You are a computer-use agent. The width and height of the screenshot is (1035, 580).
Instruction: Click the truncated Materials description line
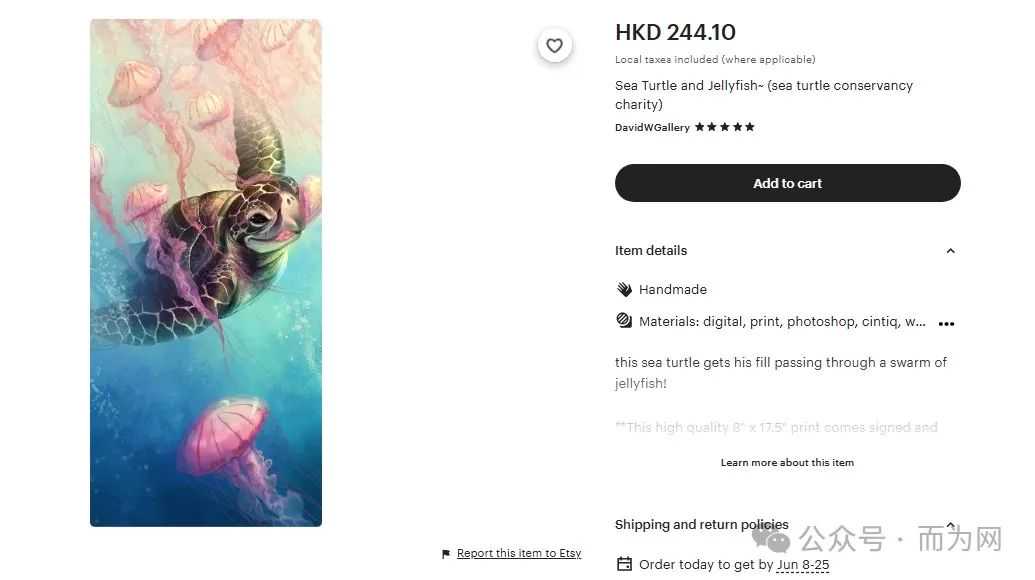pos(782,321)
